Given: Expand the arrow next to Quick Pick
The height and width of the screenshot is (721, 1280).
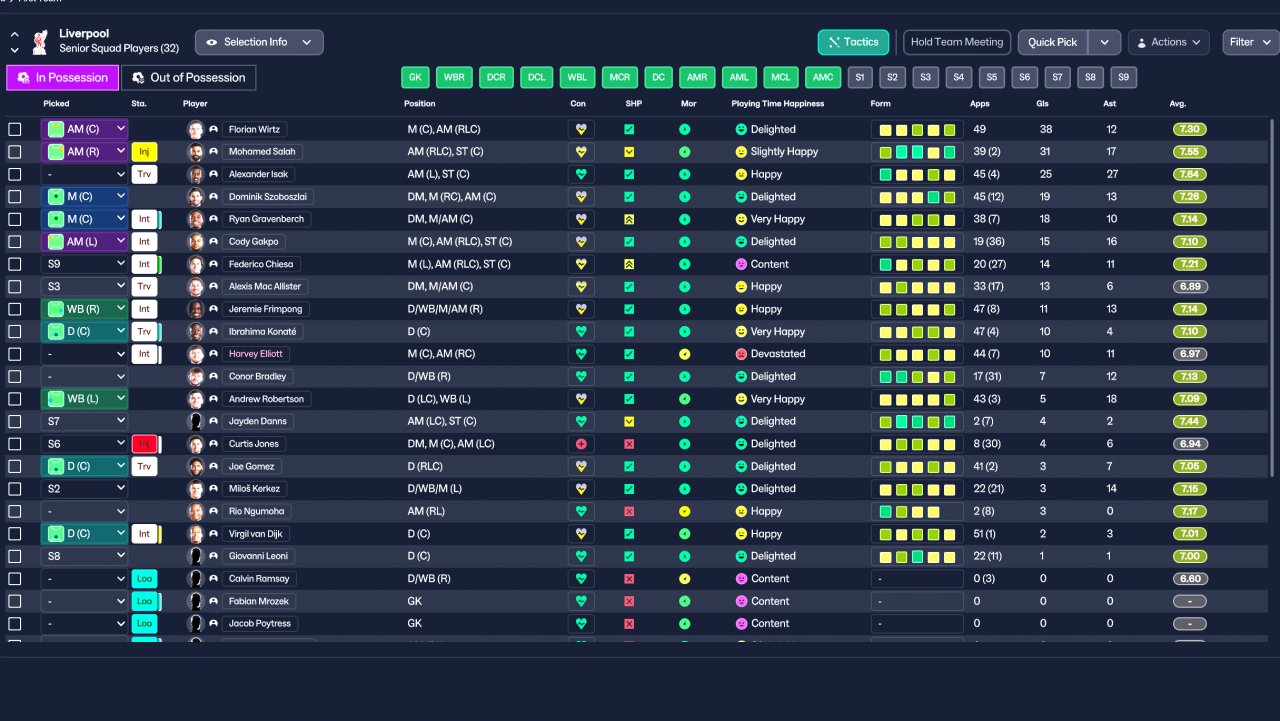Looking at the screenshot, I should click(1104, 42).
